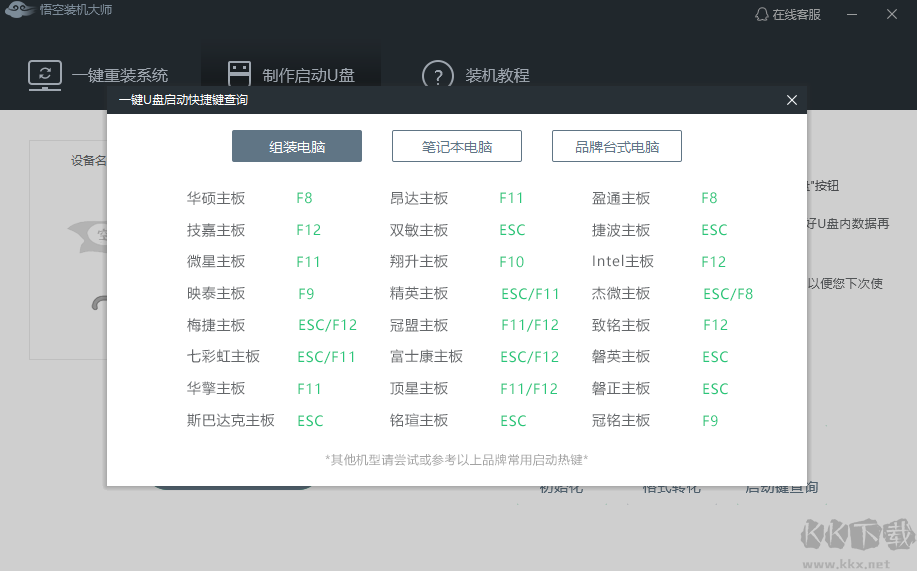
Task: Click the ESC/F11 key for 精英主板
Action: 530,293
